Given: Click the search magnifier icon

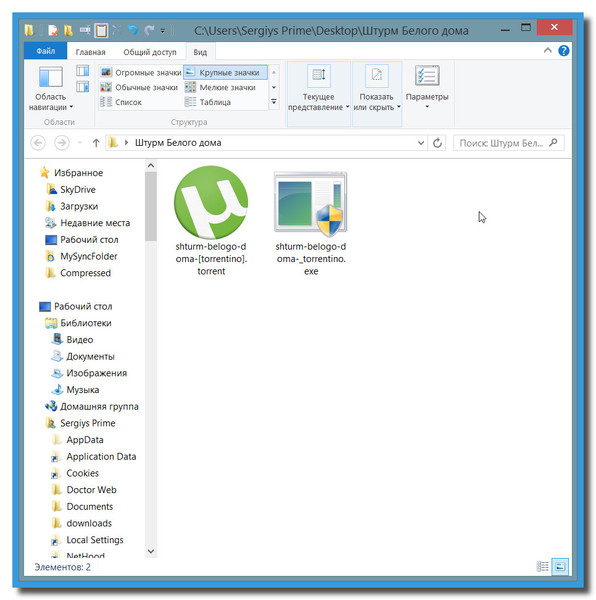Looking at the screenshot, I should click(553, 143).
